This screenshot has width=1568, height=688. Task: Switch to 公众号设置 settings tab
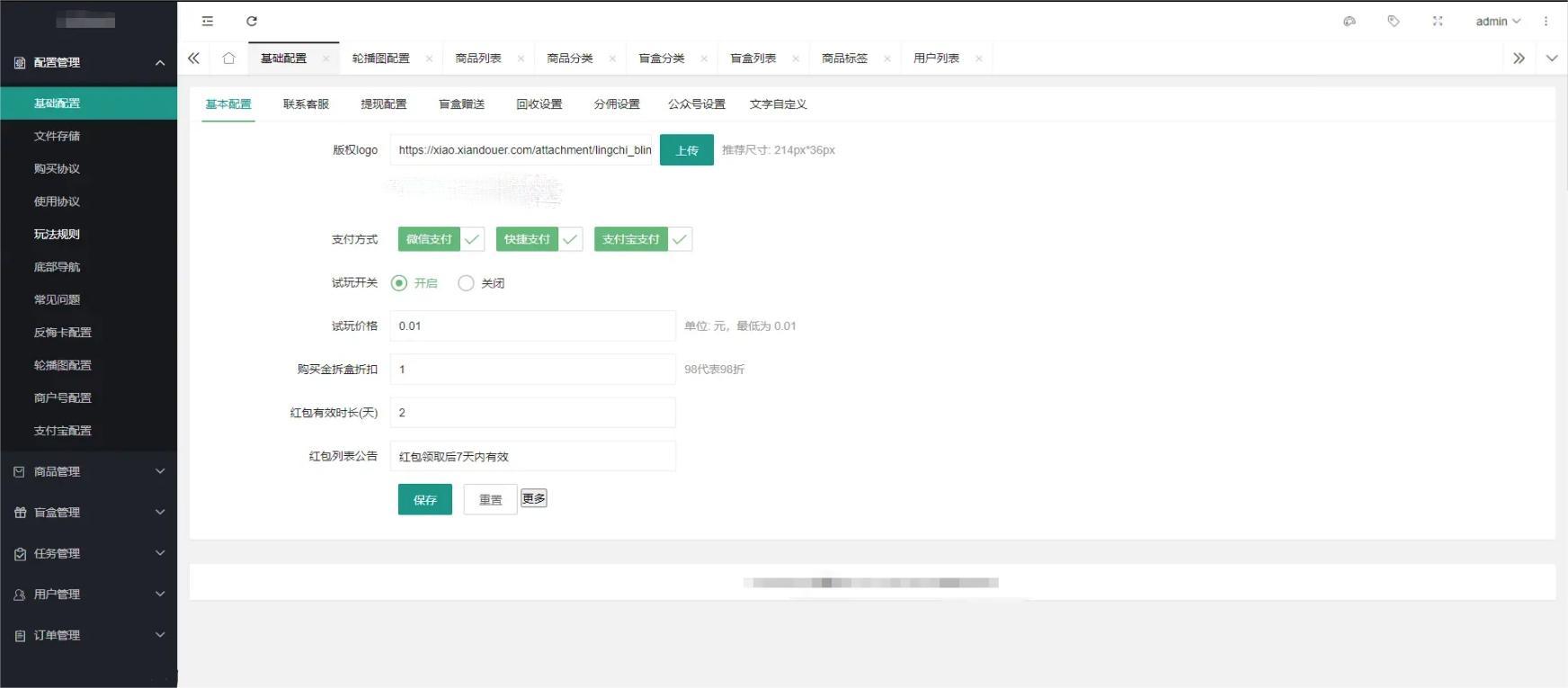[x=697, y=104]
